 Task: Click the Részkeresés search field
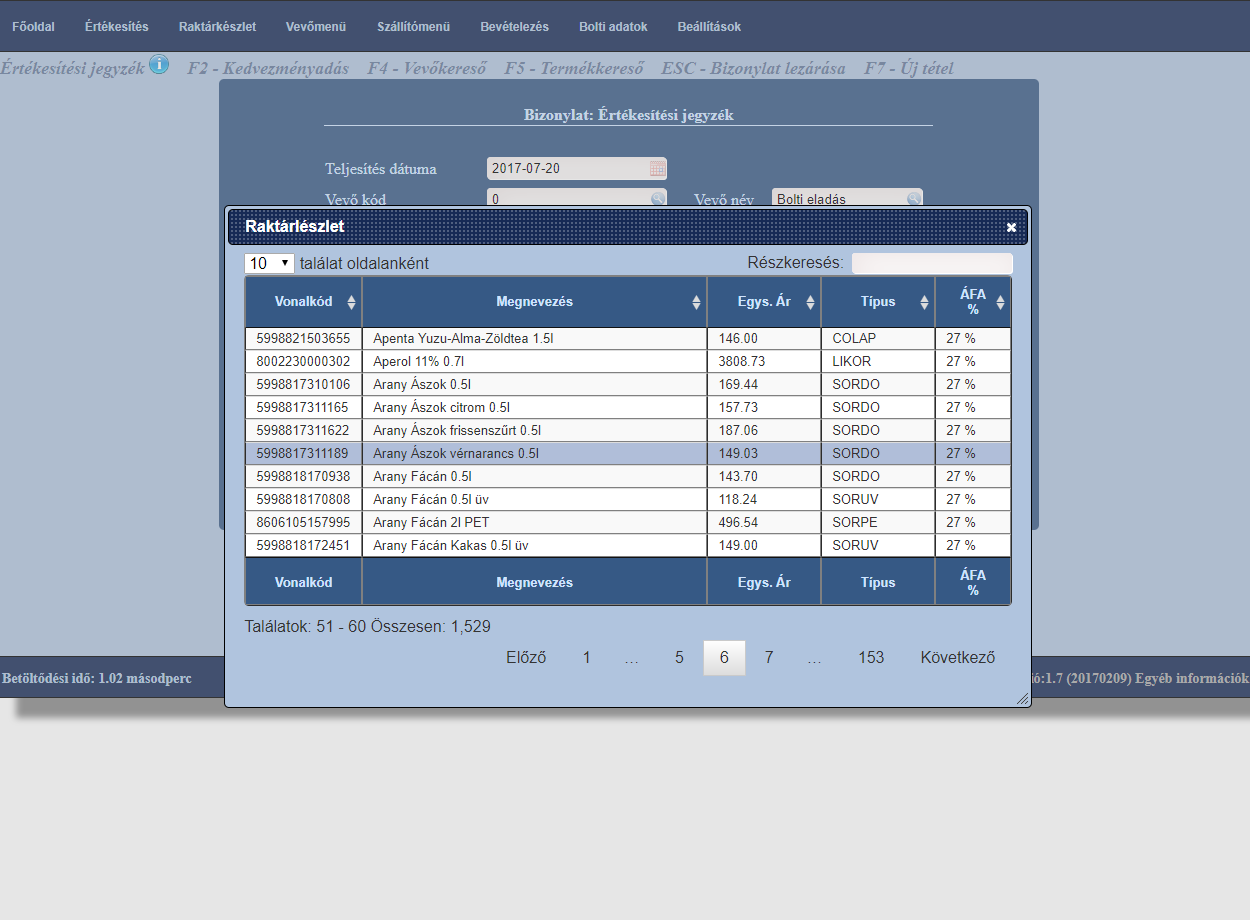coord(932,263)
